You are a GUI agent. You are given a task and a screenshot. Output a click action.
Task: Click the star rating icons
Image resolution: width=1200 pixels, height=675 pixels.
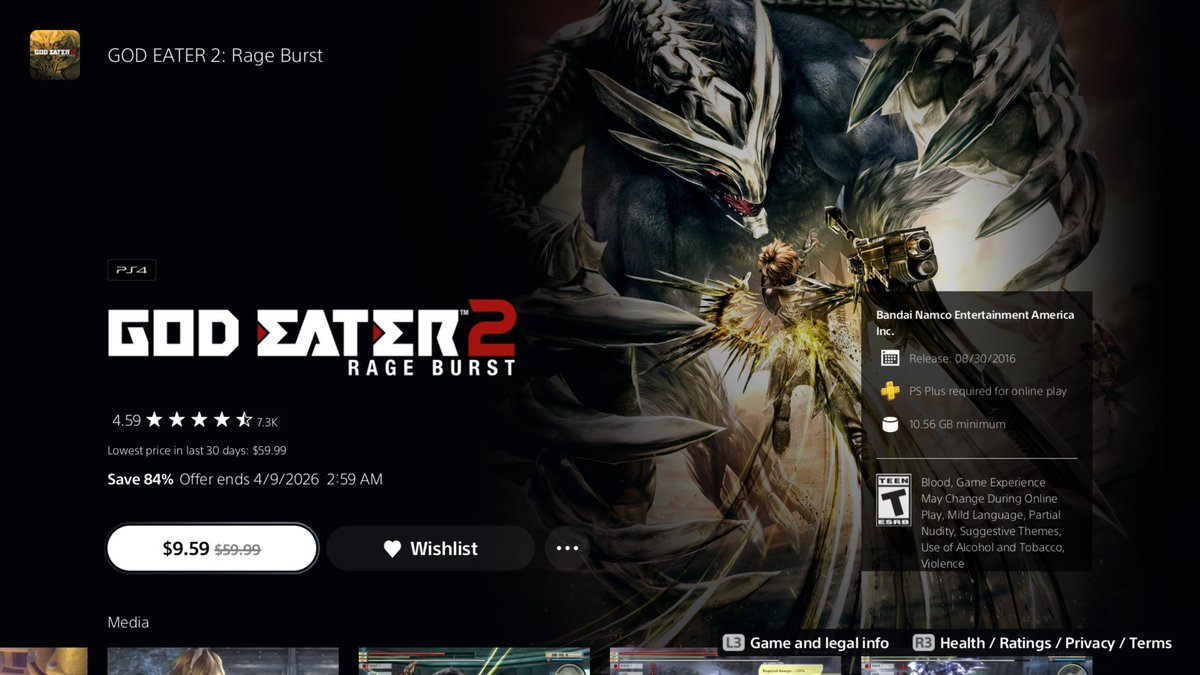coord(199,421)
